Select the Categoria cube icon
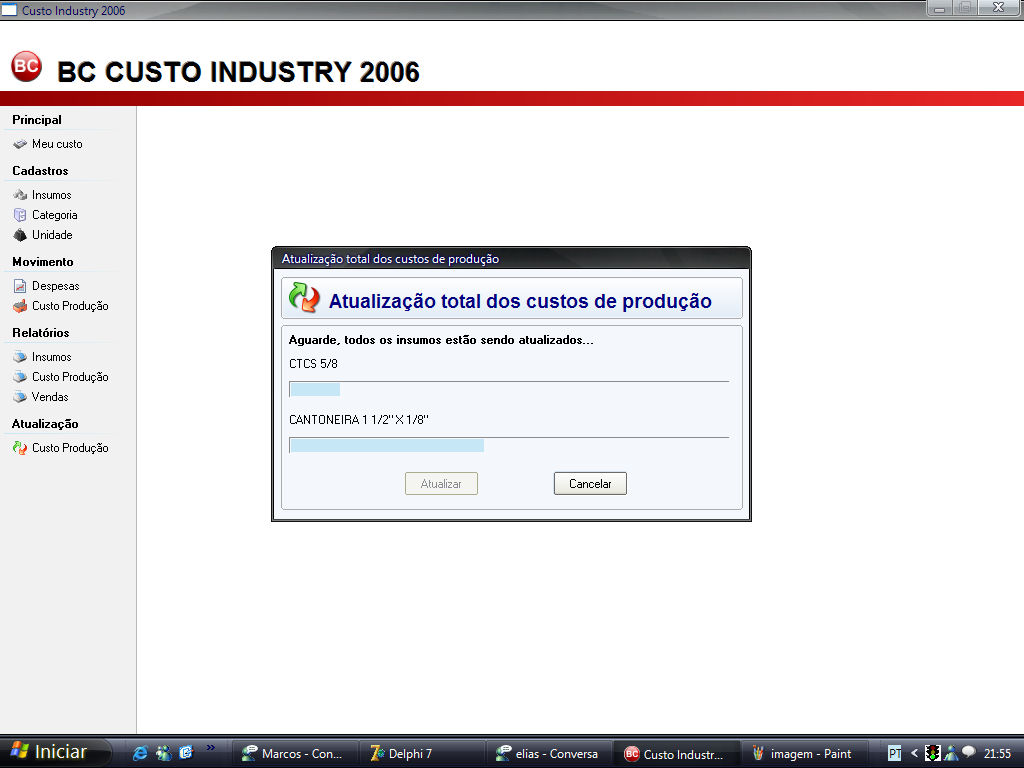Image resolution: width=1024 pixels, height=768 pixels. 20,215
